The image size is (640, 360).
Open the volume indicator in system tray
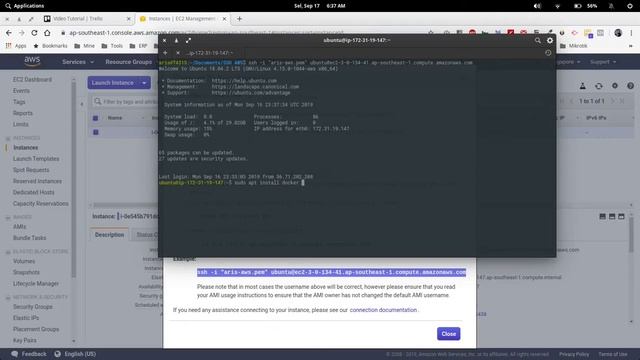[x=537, y=6]
